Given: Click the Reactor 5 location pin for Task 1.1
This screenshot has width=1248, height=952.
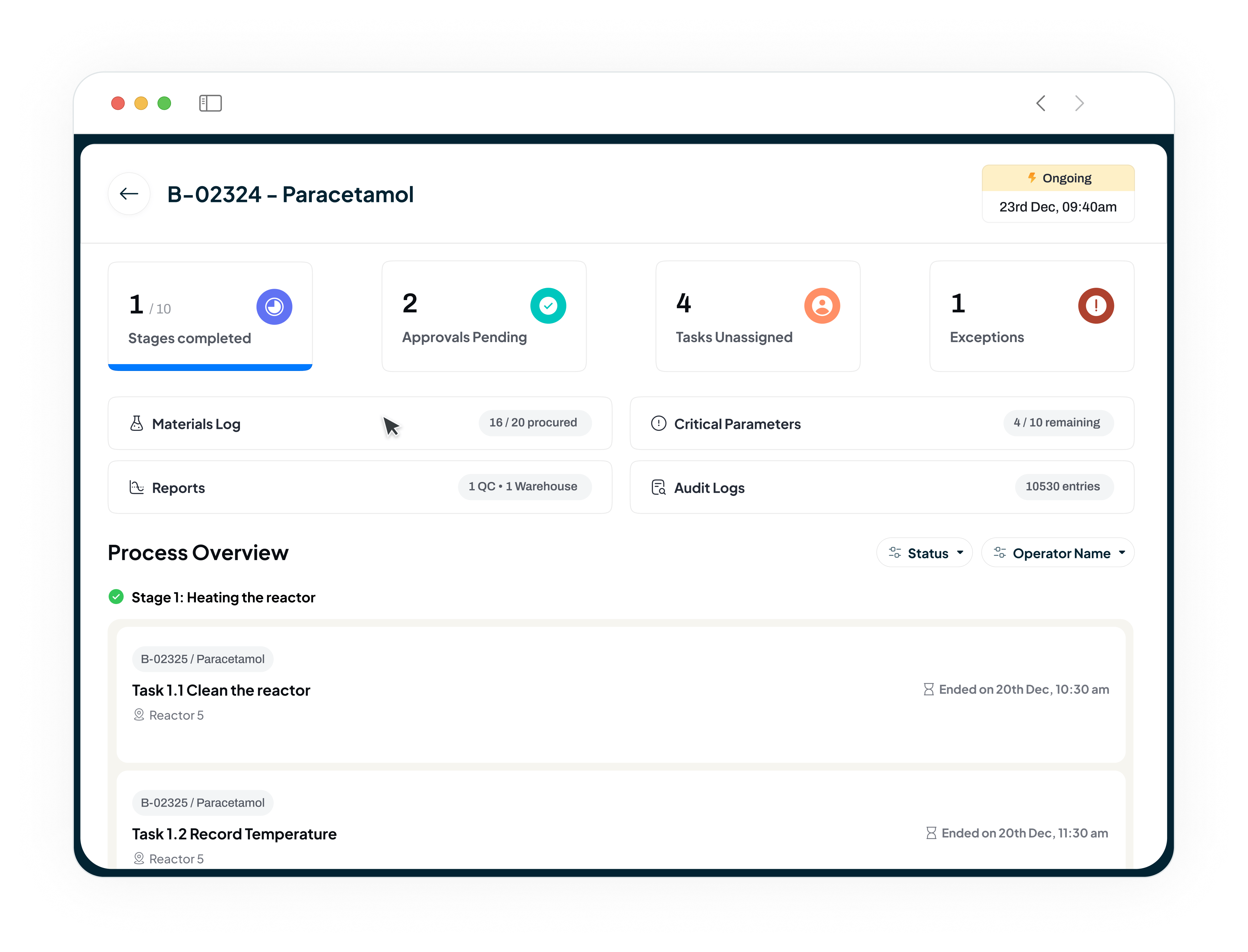Looking at the screenshot, I should [x=139, y=715].
